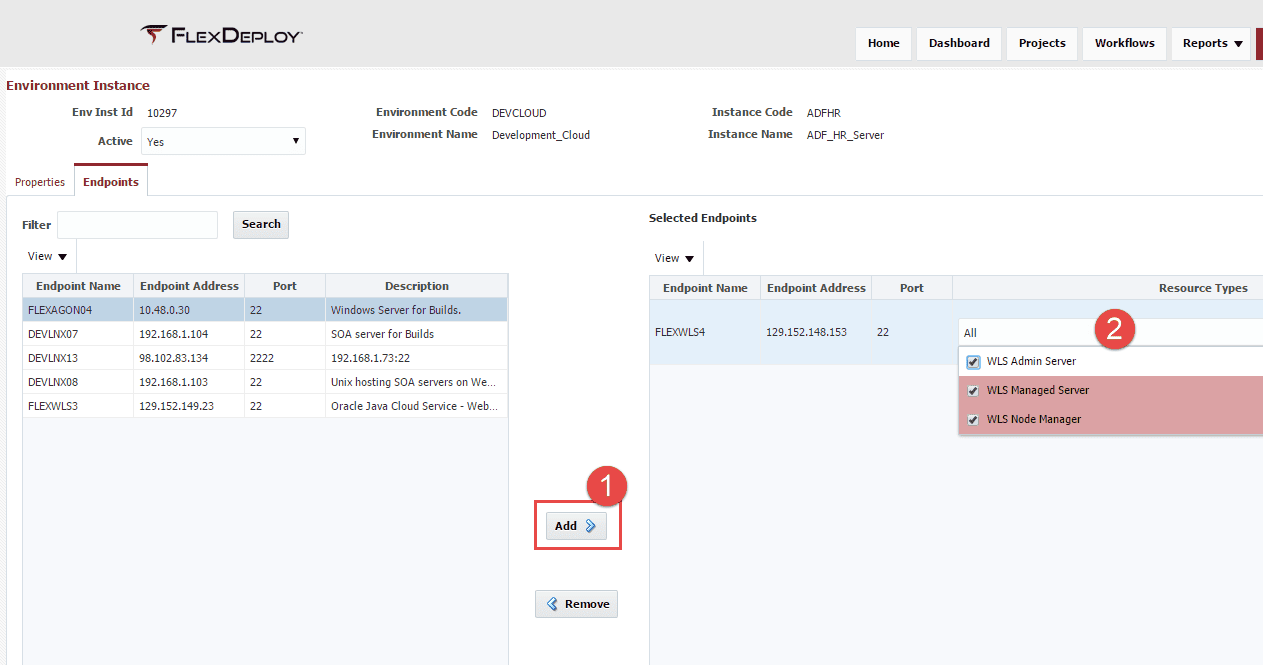Open the View menu under Selected Endpoints
This screenshot has height=665, width=1263.
pos(674,258)
